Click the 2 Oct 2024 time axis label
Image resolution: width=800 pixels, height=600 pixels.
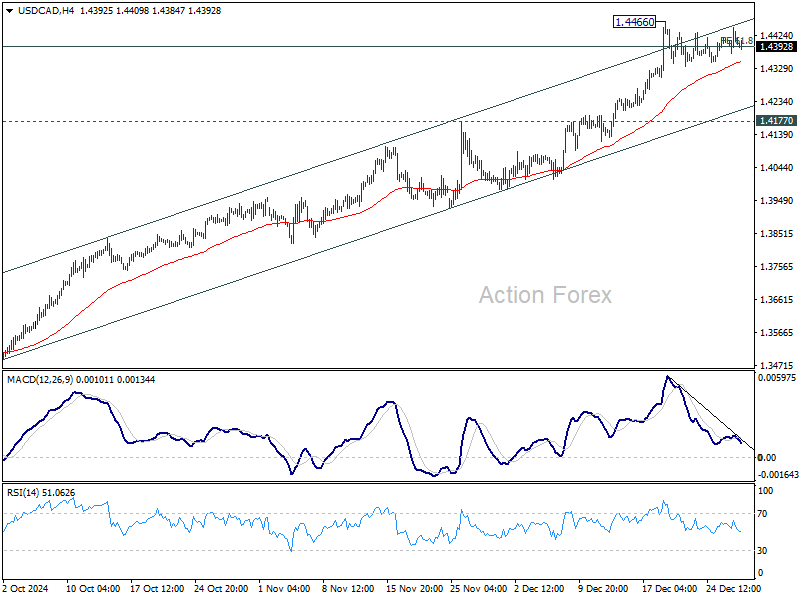pos(26,588)
